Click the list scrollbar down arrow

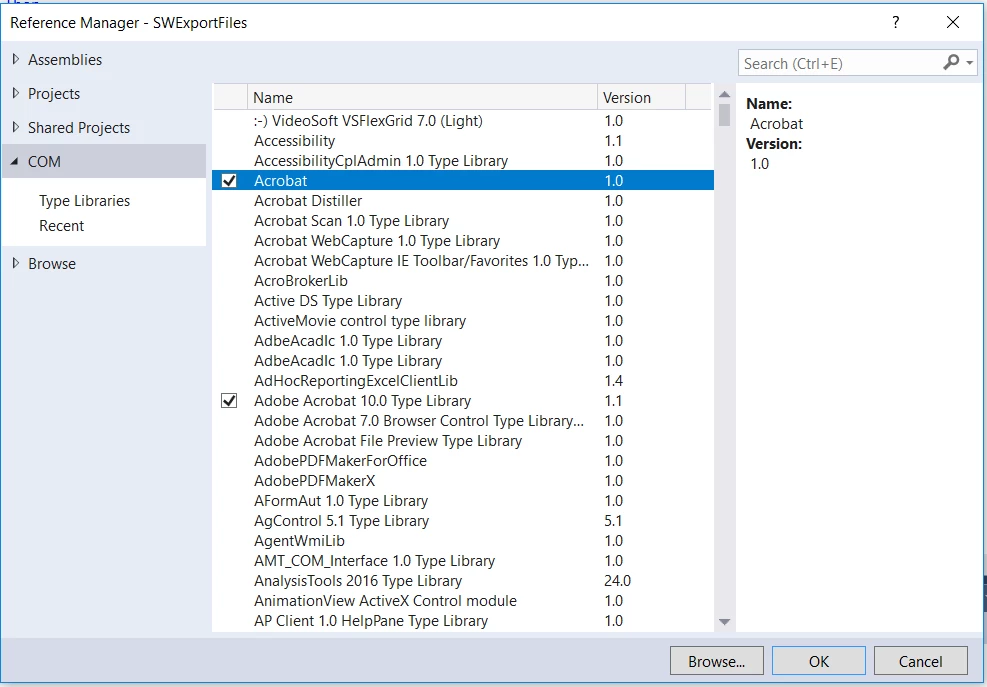click(725, 622)
